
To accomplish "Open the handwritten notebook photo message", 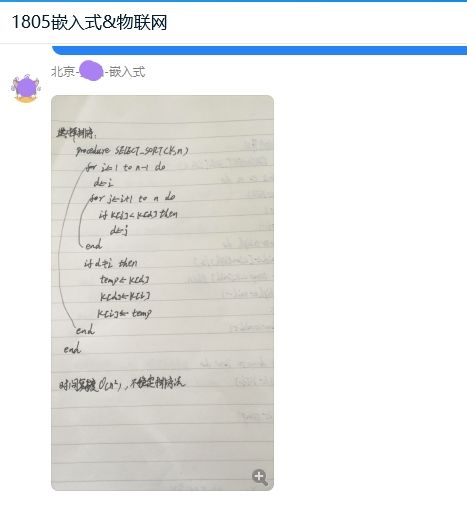I will 162,293.
